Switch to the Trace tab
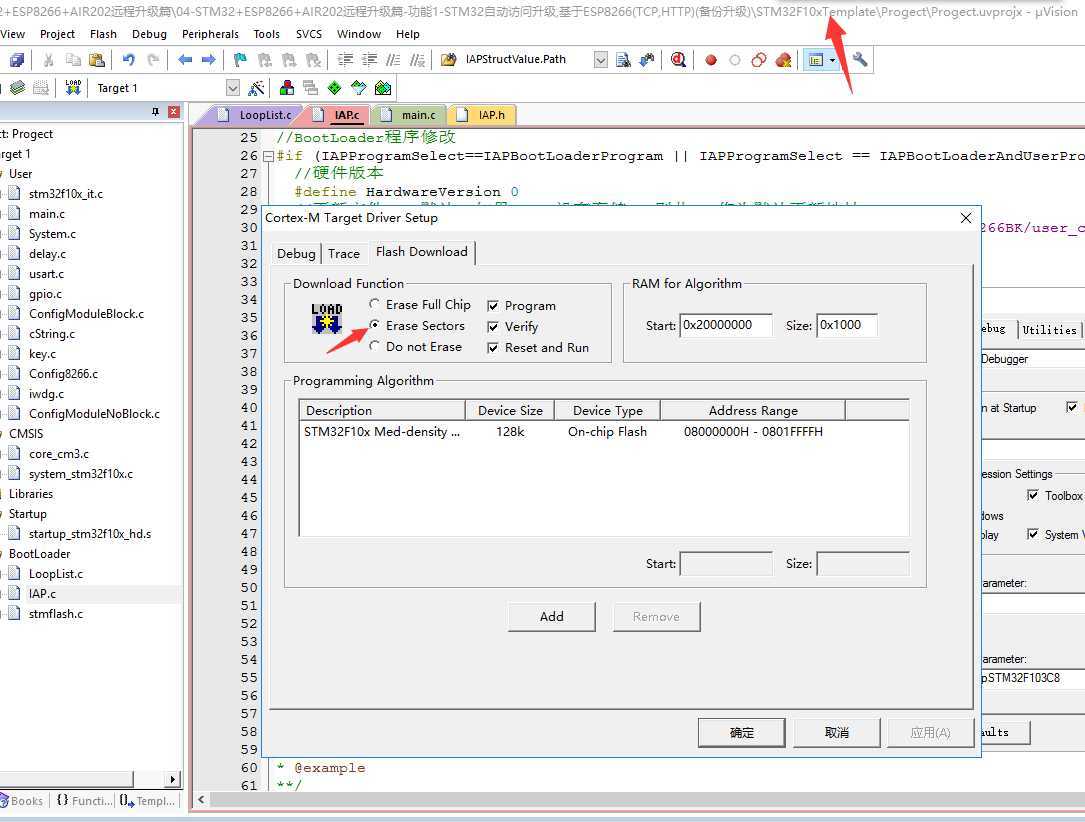This screenshot has height=822, width=1085. click(x=344, y=254)
